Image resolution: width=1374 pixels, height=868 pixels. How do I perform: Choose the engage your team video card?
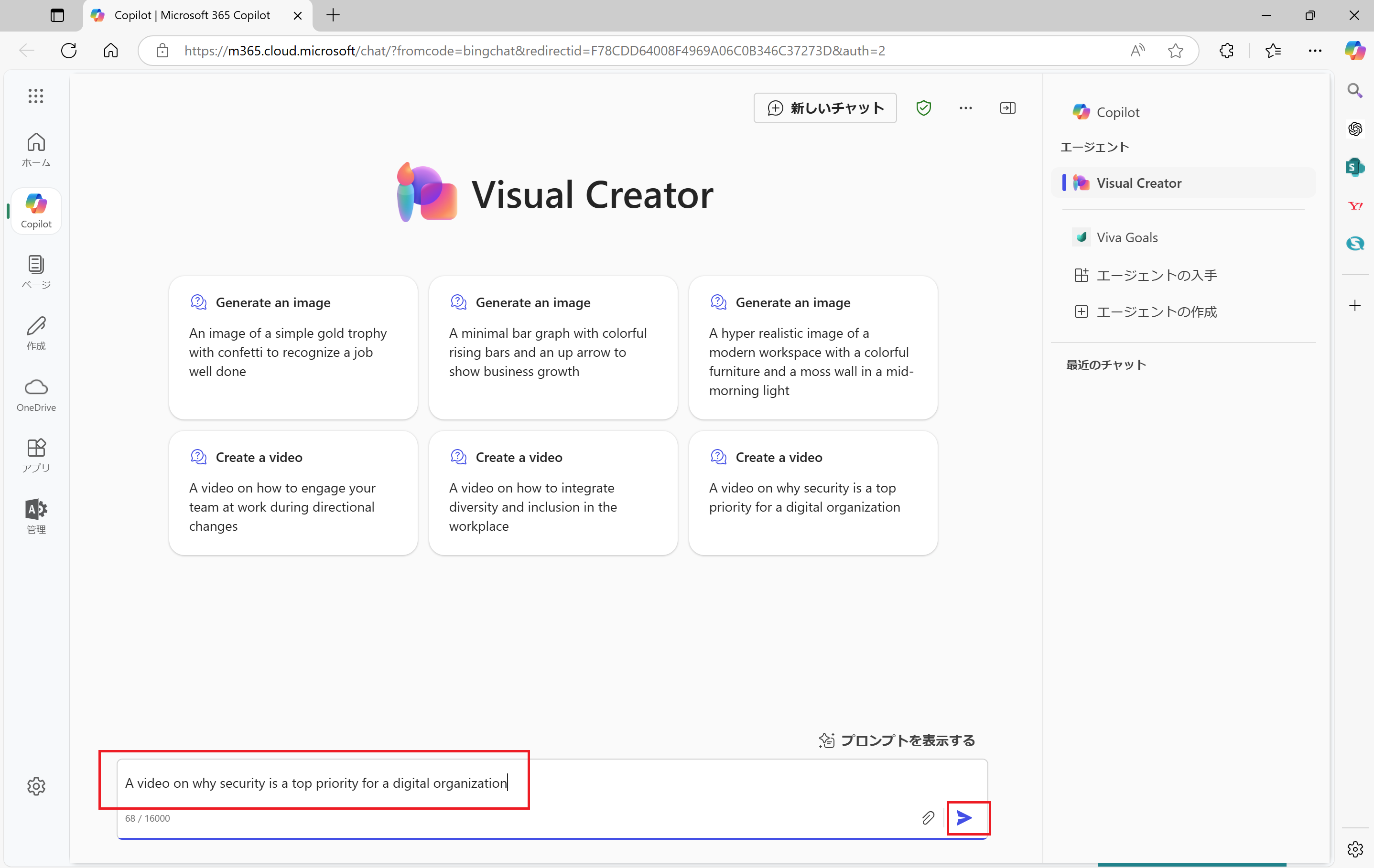coord(292,493)
